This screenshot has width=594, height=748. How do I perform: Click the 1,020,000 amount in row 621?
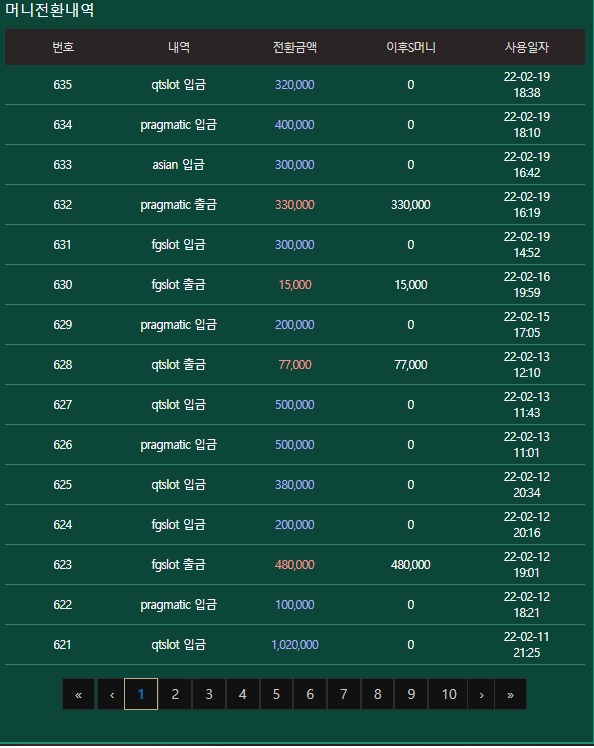click(295, 645)
